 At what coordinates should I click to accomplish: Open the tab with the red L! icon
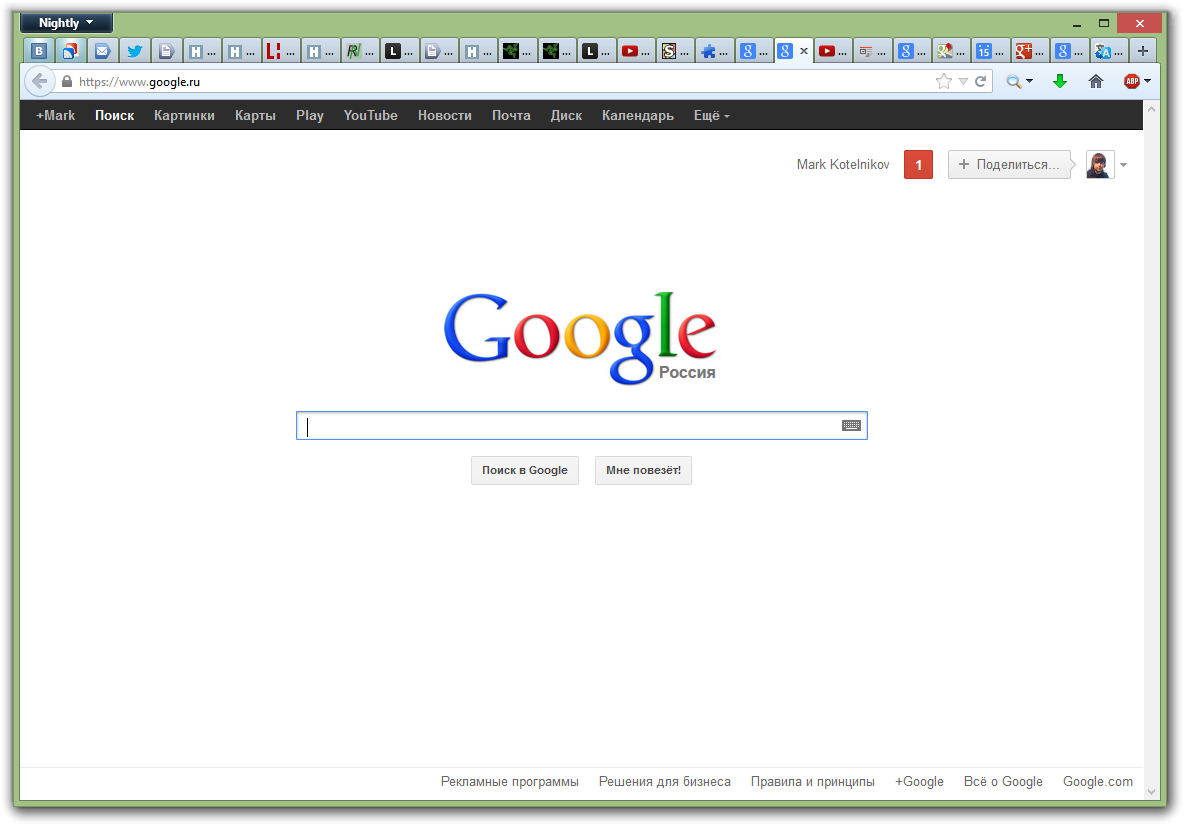click(281, 51)
